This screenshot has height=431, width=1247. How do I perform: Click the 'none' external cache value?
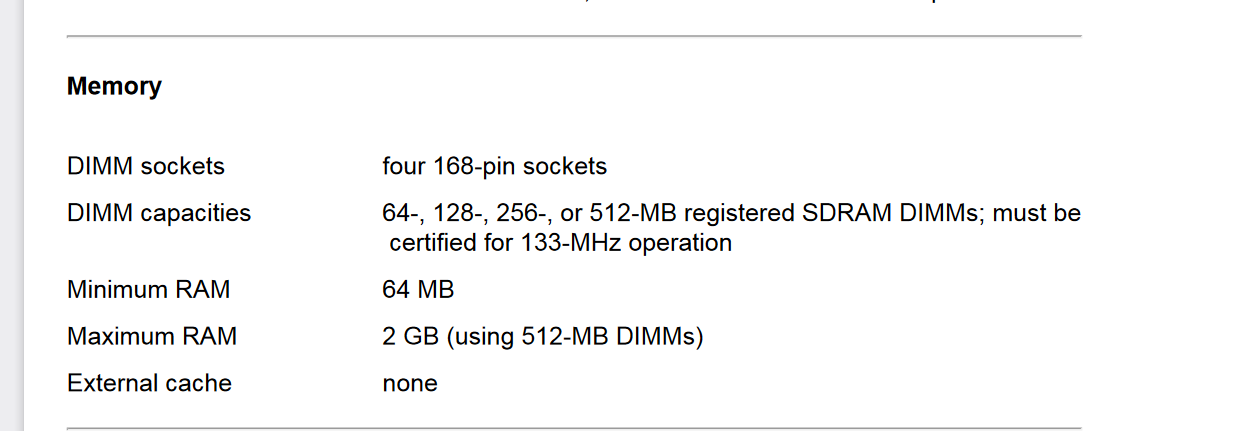[x=410, y=384]
